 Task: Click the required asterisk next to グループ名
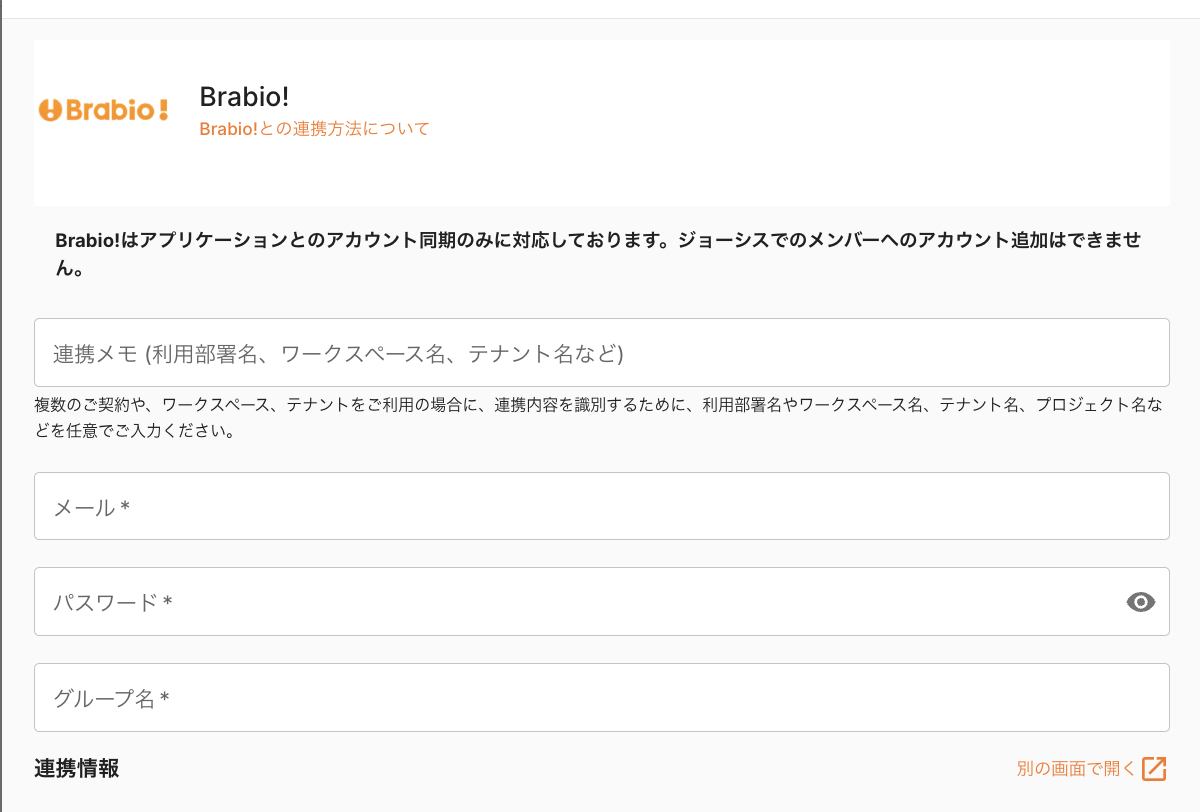pos(165,698)
